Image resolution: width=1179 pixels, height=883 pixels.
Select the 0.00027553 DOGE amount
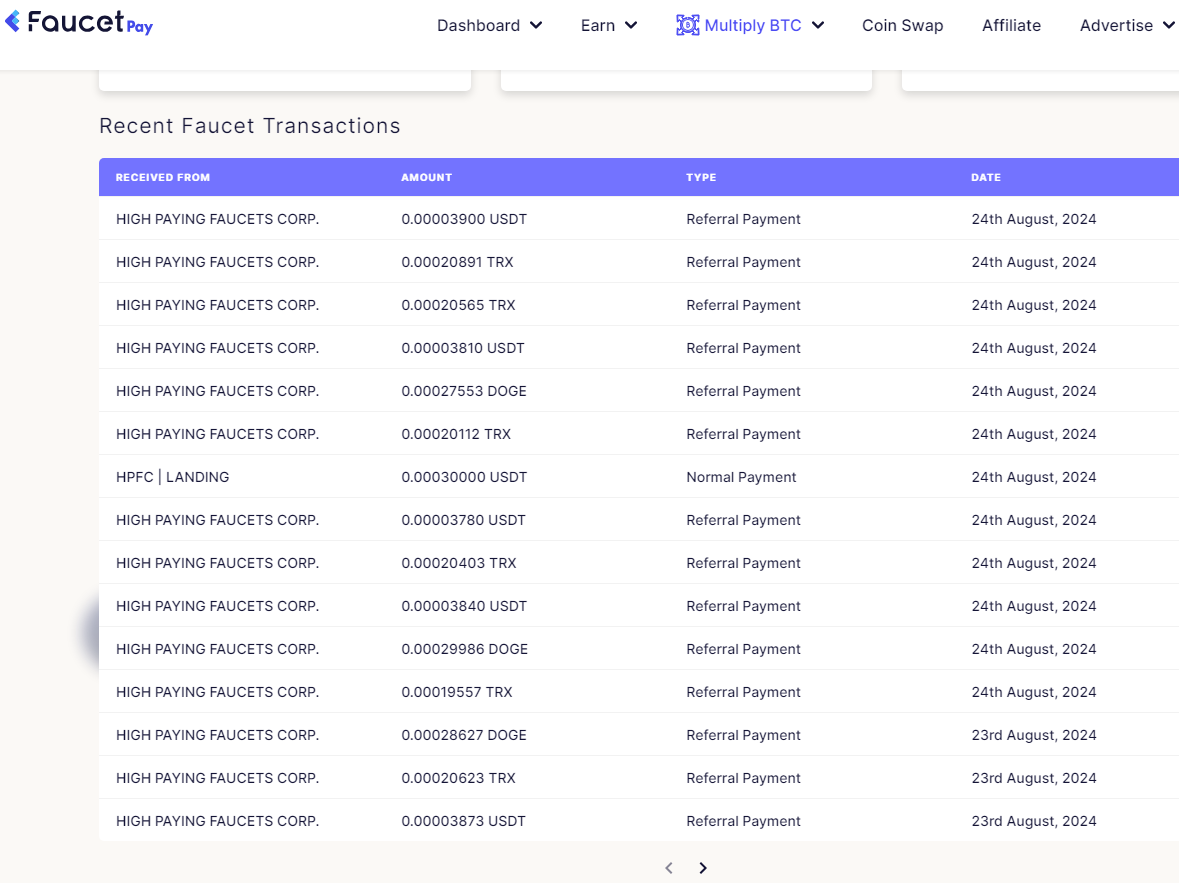click(x=464, y=391)
